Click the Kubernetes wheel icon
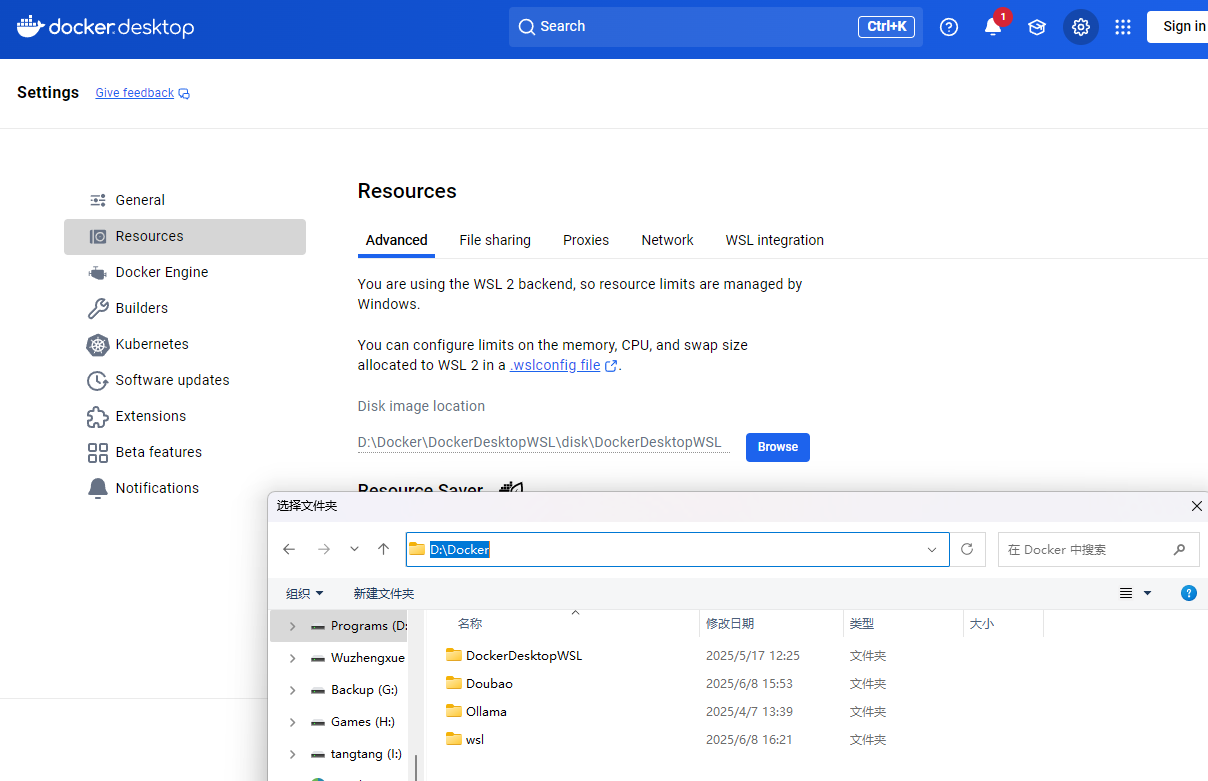Screen dimensions: 1208x781 coord(98,345)
